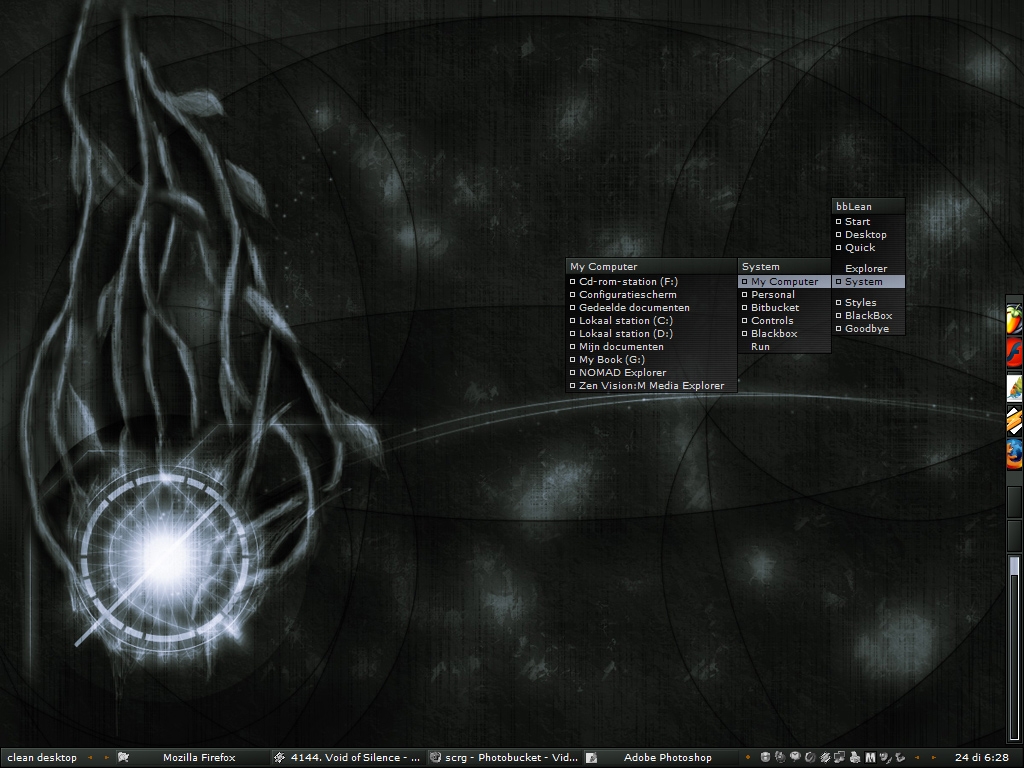Expand the BlackBox submenu in bbLean menu
The width and height of the screenshot is (1024, 768).
[x=869, y=315]
